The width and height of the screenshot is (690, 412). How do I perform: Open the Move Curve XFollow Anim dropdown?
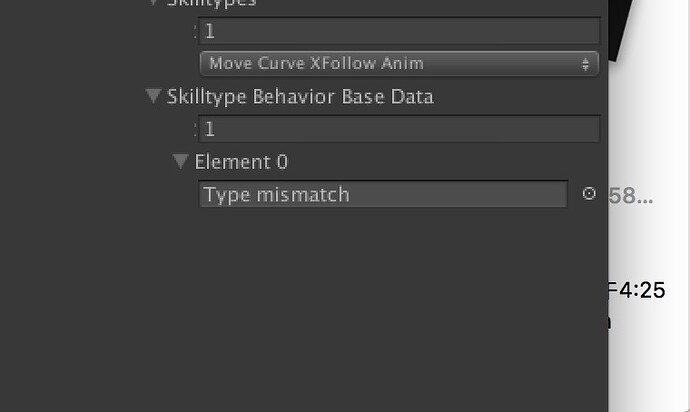(x=399, y=64)
